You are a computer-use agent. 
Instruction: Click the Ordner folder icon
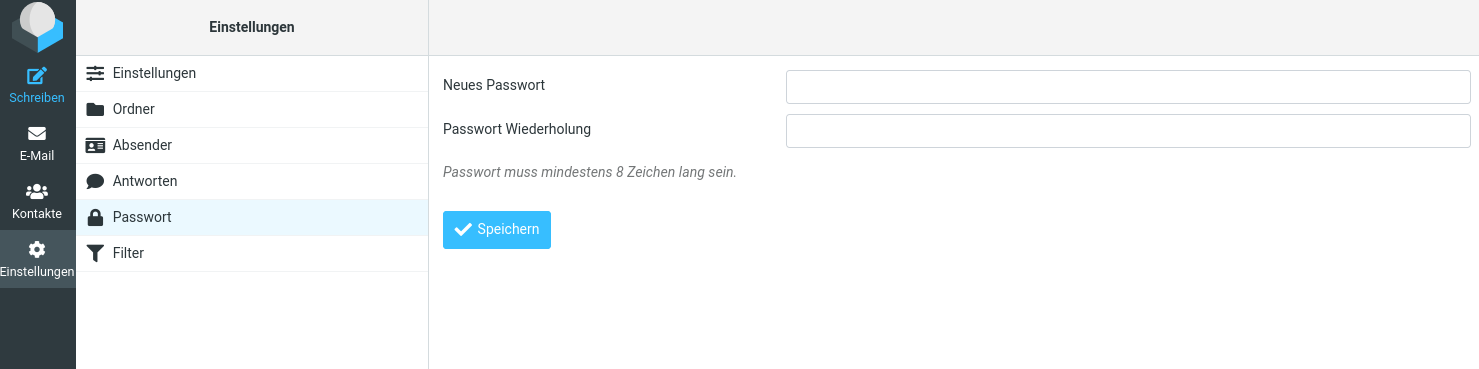click(x=95, y=109)
